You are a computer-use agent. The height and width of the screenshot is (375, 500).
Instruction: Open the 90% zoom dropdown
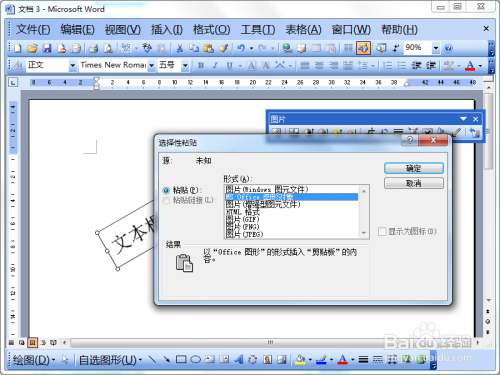[436, 48]
